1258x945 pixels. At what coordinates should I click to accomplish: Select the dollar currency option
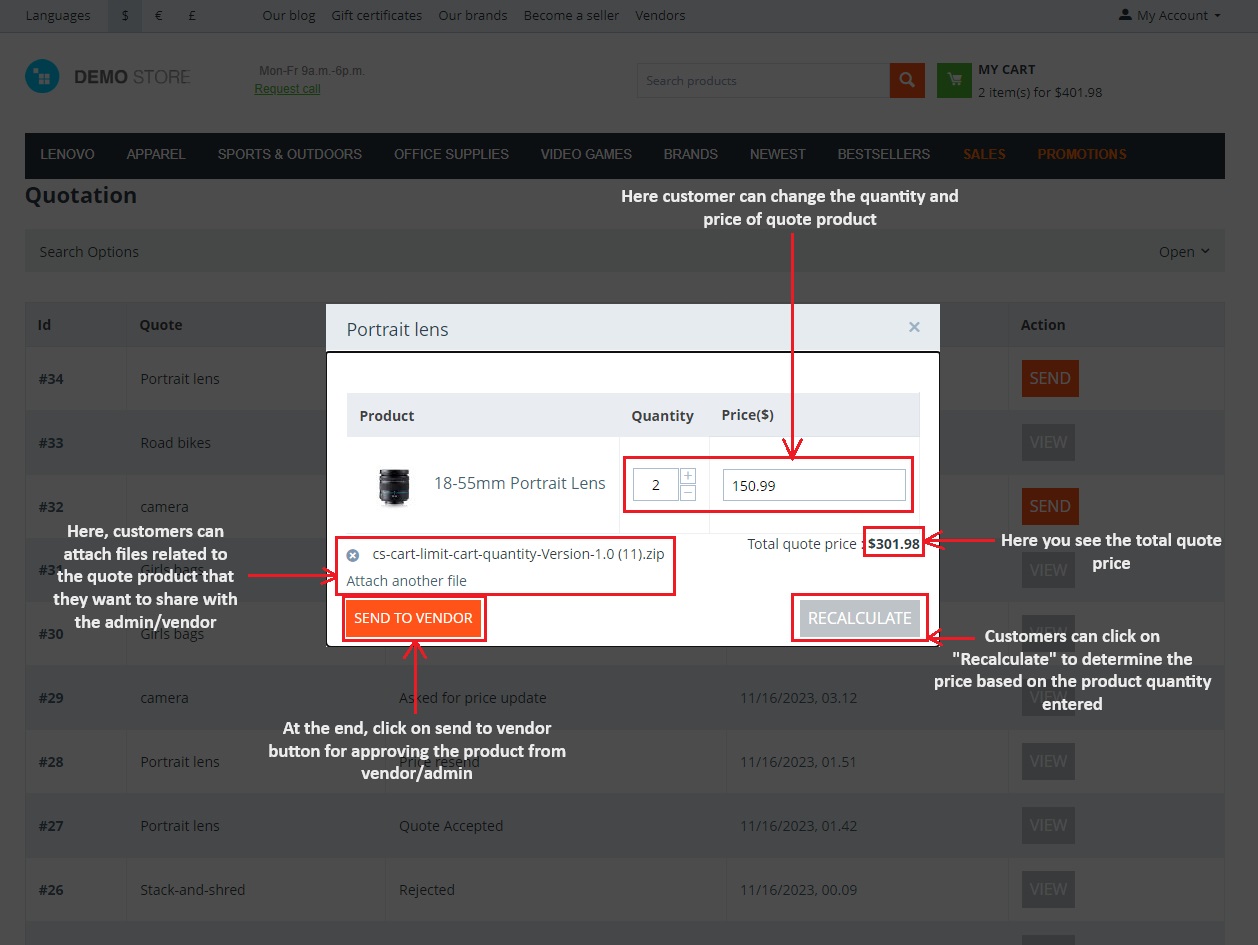(x=125, y=15)
